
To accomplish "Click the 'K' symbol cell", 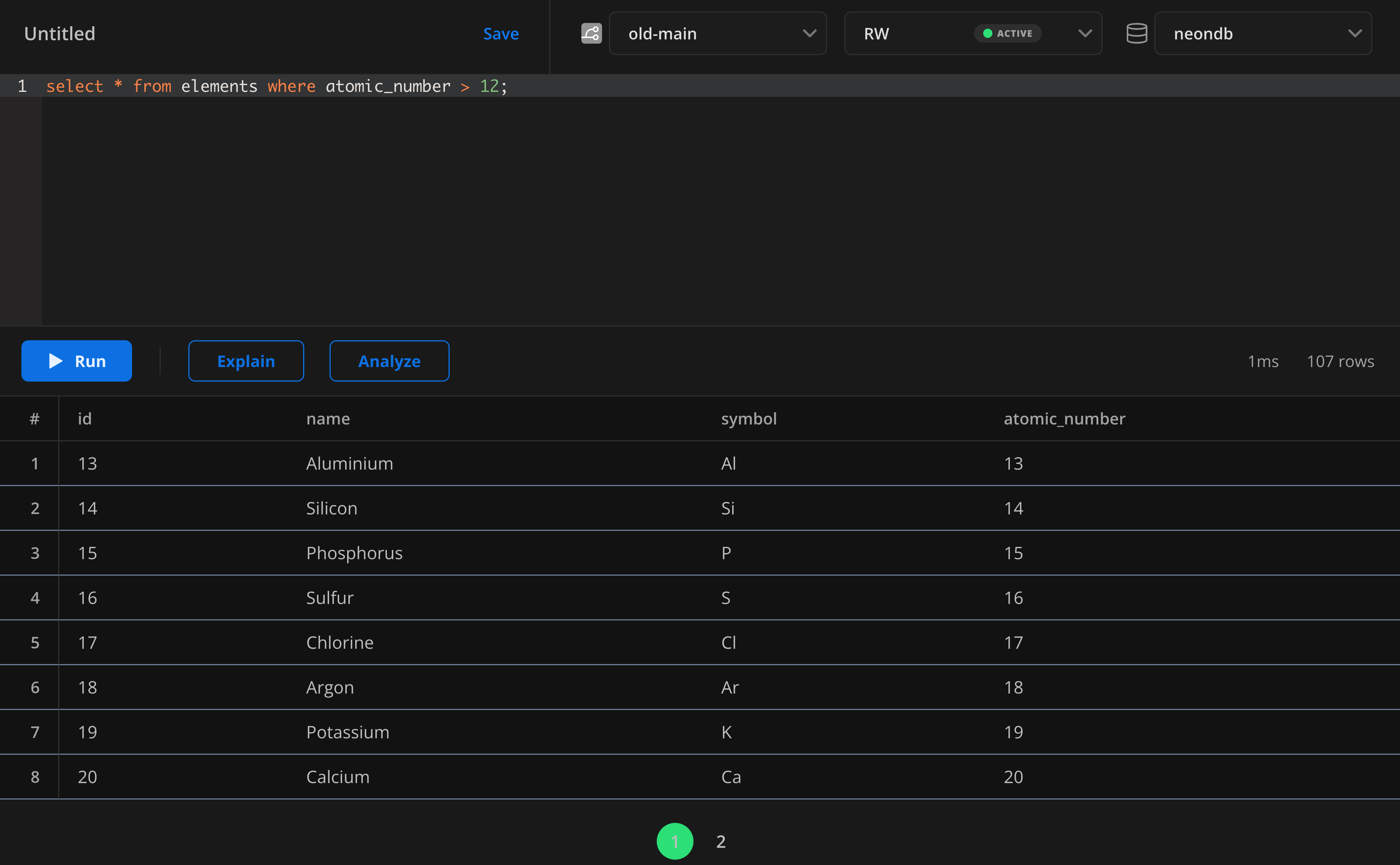I will click(x=726, y=732).
